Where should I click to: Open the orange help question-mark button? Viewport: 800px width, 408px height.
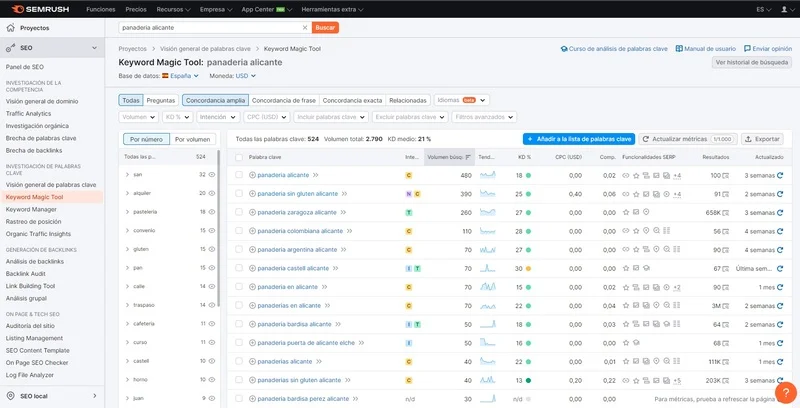tap(786, 393)
